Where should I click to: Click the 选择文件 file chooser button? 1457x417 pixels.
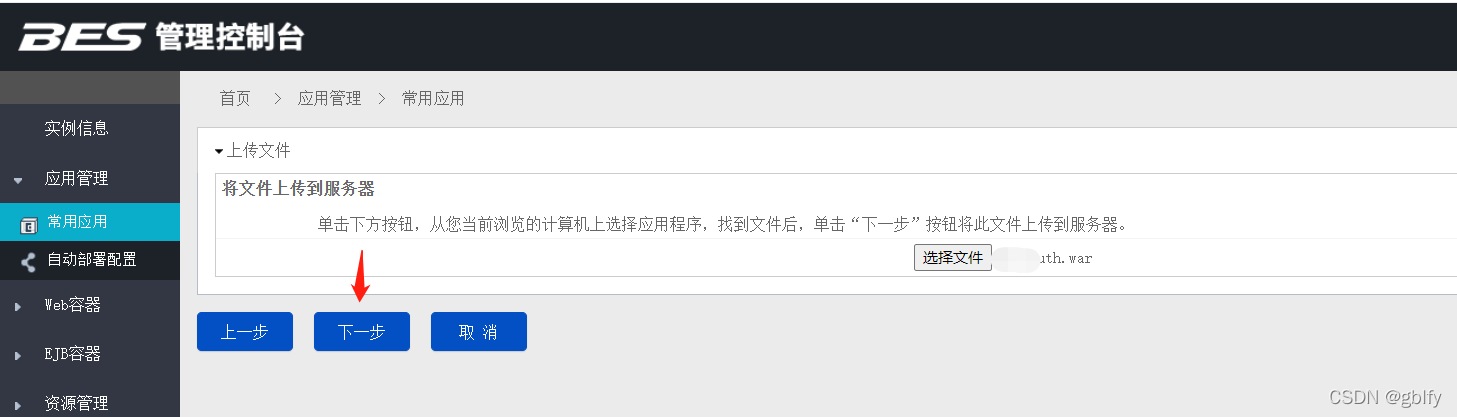(x=953, y=258)
